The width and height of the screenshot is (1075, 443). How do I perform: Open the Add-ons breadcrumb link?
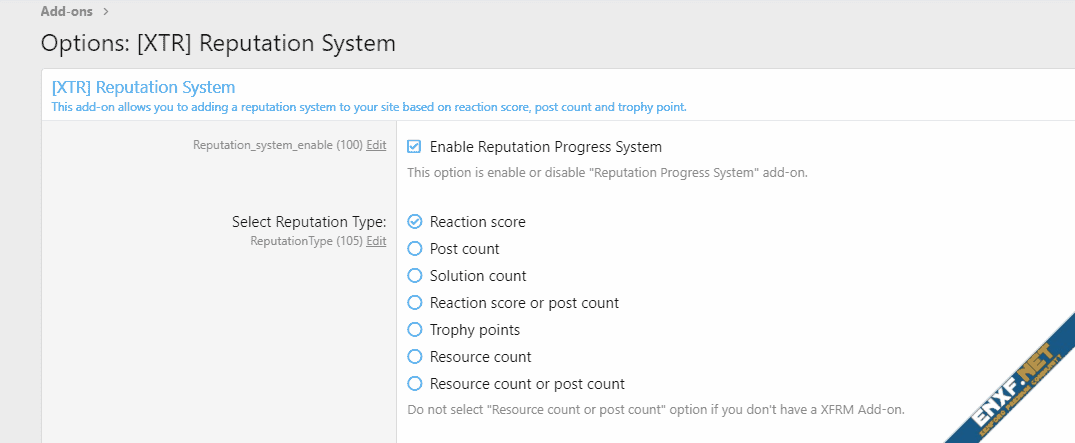tap(67, 12)
